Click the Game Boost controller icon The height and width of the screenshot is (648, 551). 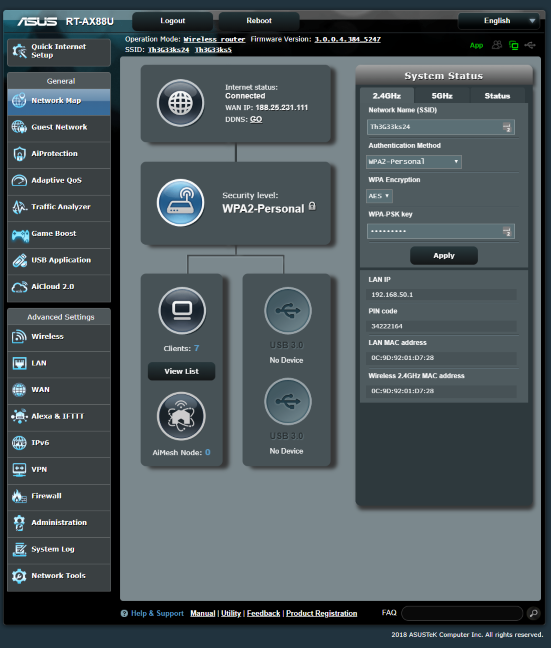pyautogui.click(x=19, y=234)
